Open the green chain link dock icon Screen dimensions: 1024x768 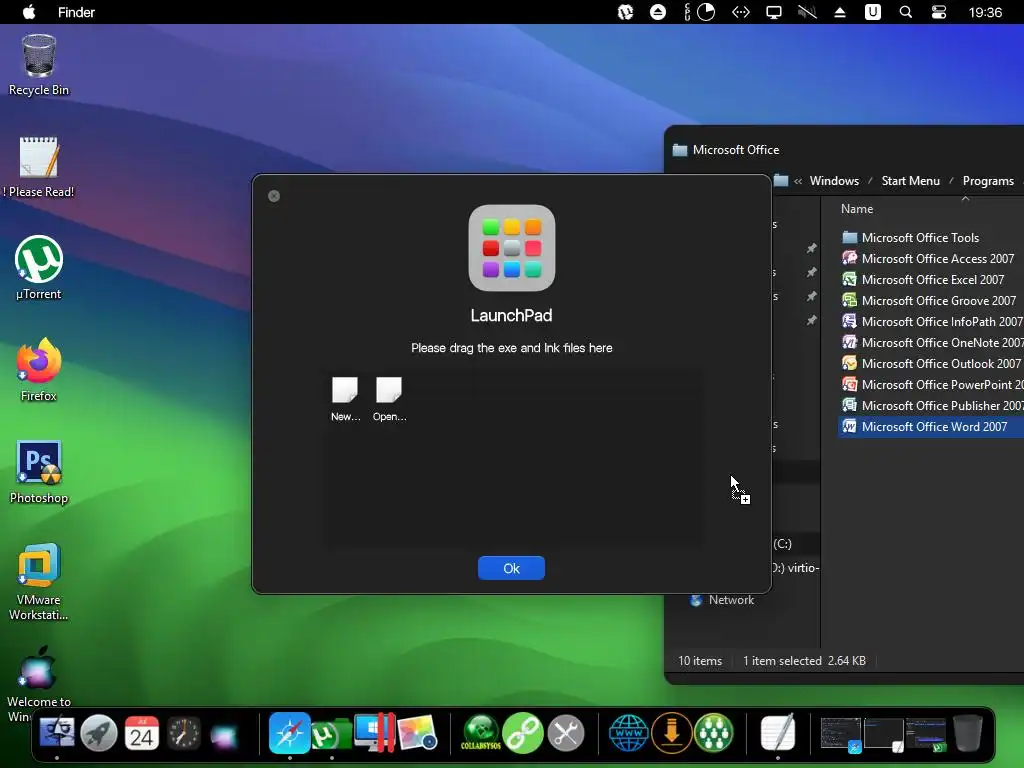[523, 733]
